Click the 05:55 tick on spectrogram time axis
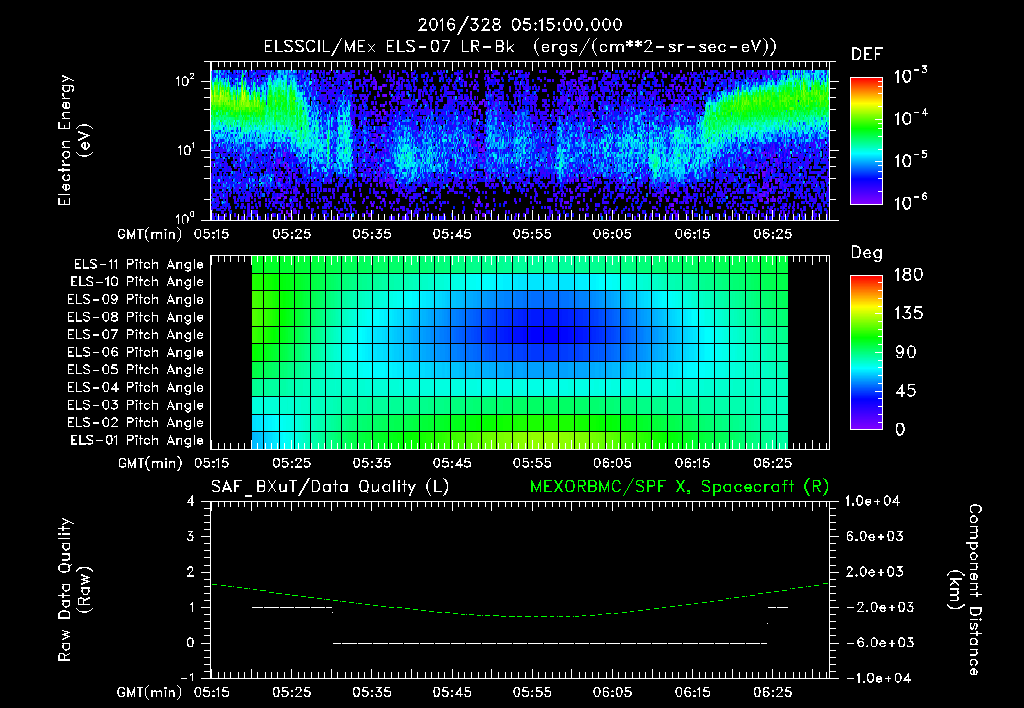Image resolution: width=1024 pixels, height=708 pixels. (532, 234)
